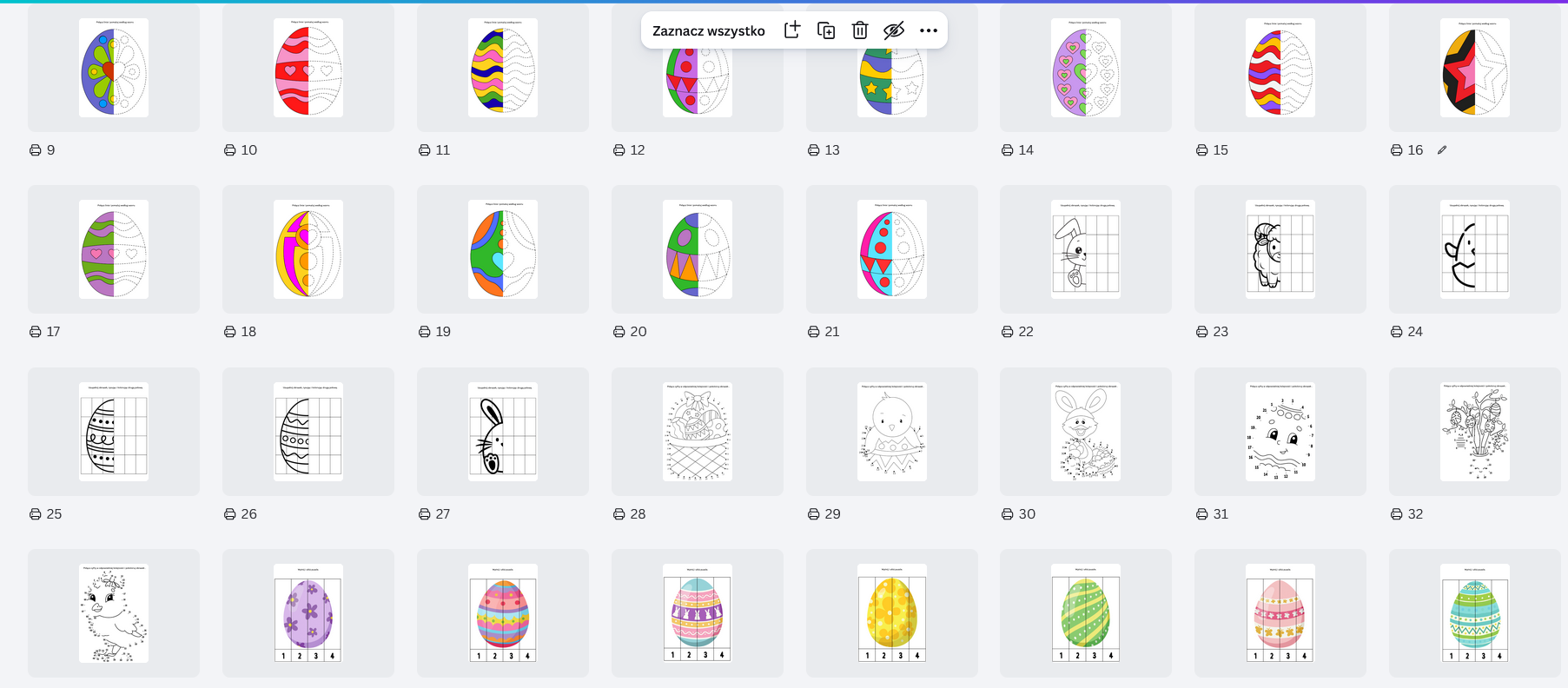Select page 16 star egg thumbnail
The width and height of the screenshot is (1568, 688).
click(x=1474, y=69)
